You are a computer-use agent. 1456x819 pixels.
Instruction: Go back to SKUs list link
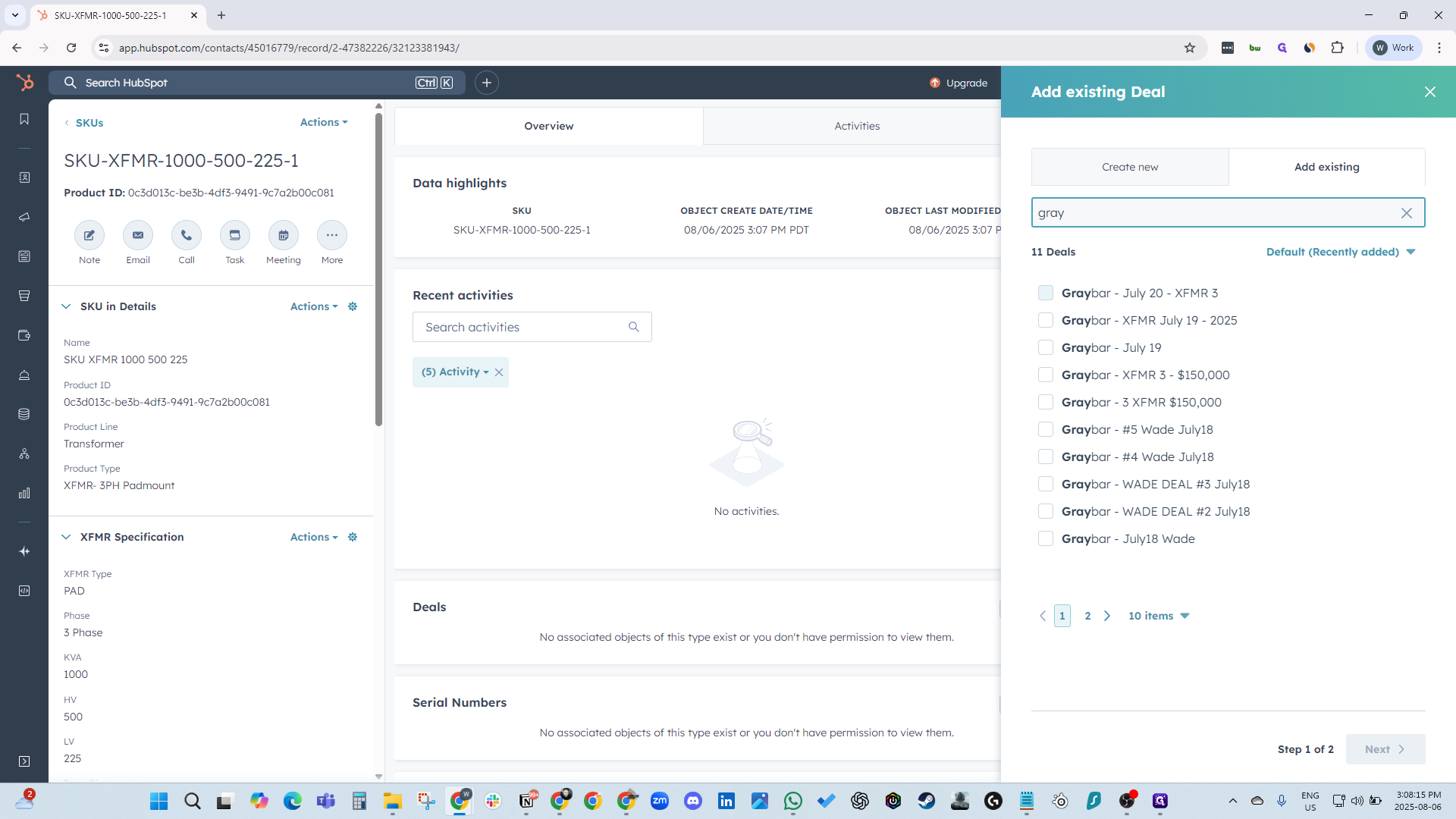click(x=89, y=123)
